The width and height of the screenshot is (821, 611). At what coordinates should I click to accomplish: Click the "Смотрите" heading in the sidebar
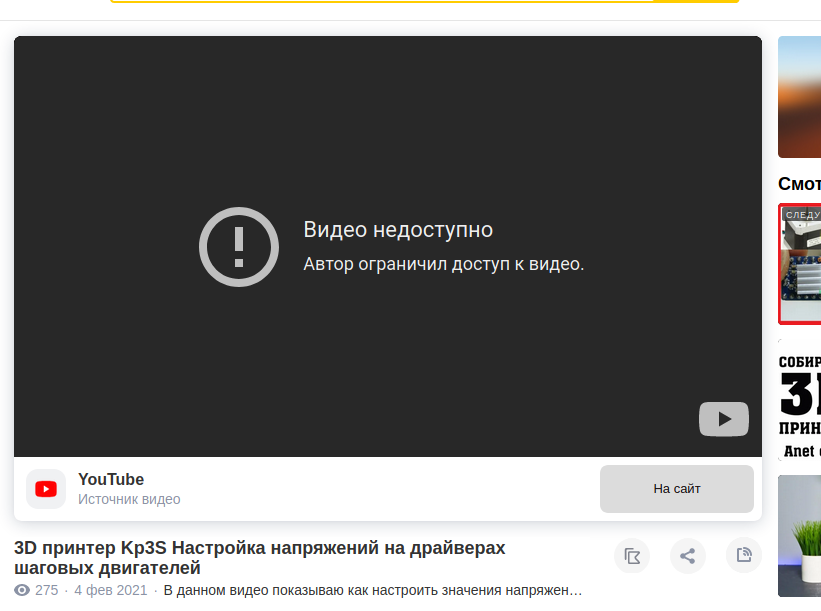pos(800,184)
